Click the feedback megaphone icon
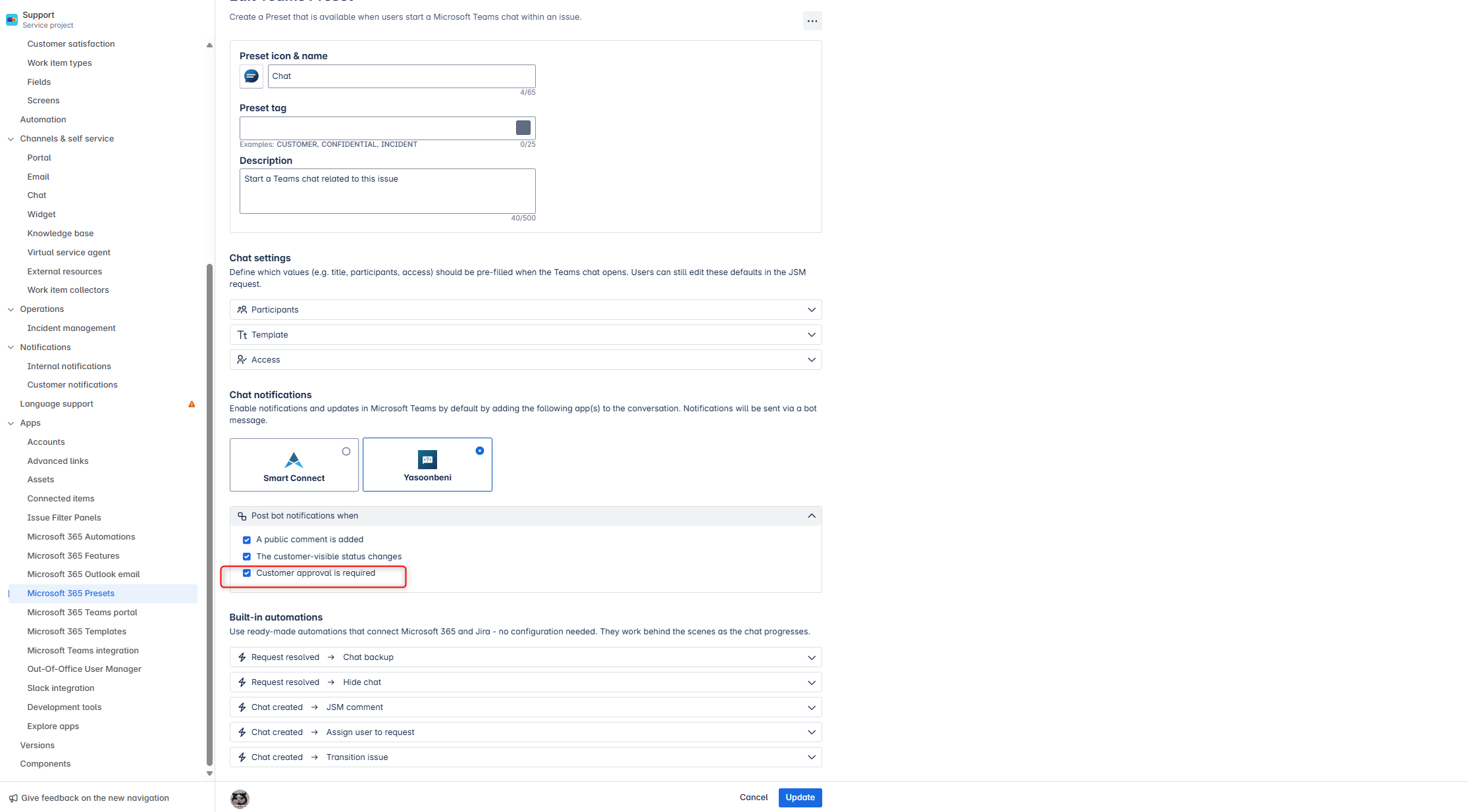The image size is (1468, 812). coord(13,798)
